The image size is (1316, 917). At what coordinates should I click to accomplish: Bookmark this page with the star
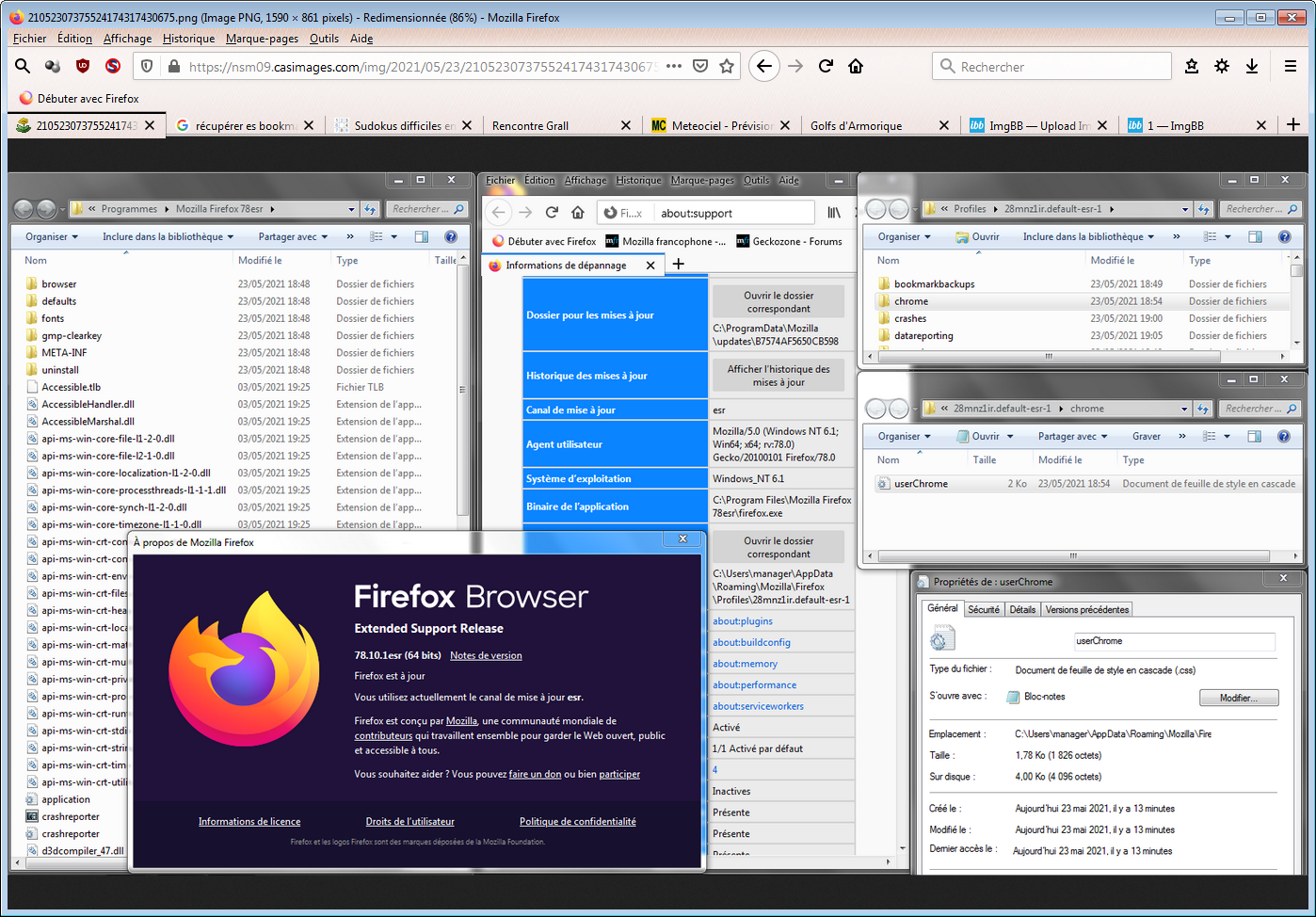pyautogui.click(x=727, y=66)
